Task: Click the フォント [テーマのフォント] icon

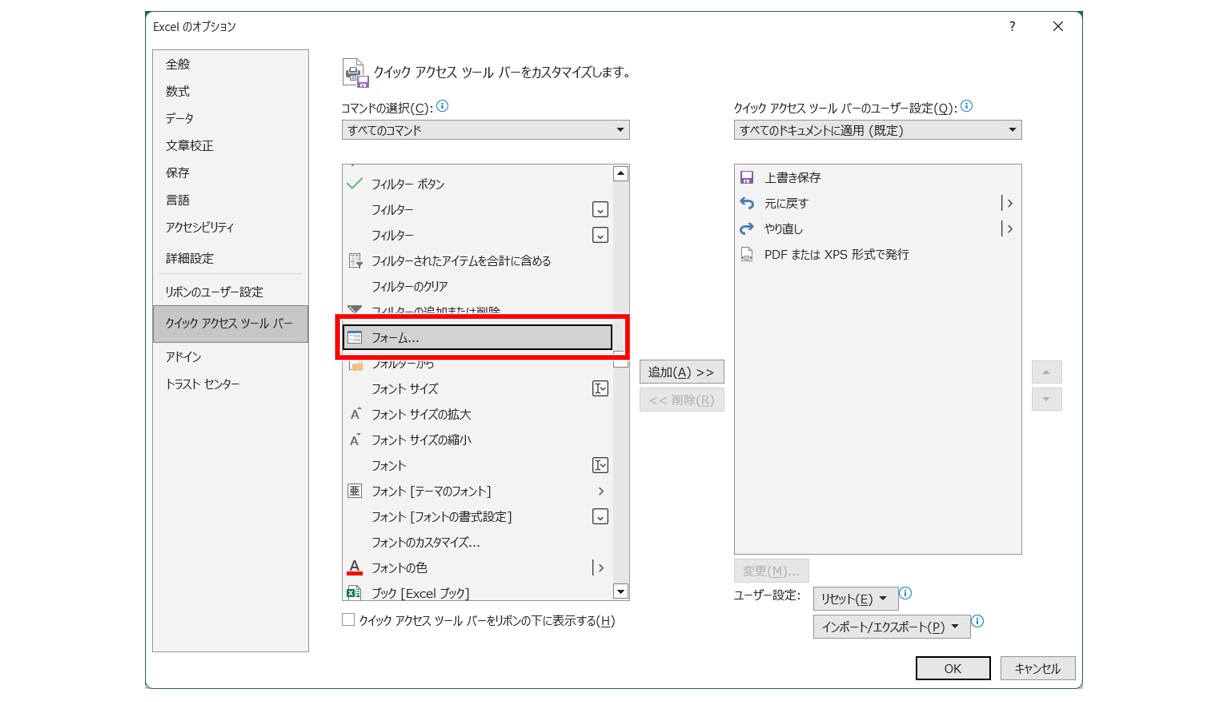Action: coord(354,491)
